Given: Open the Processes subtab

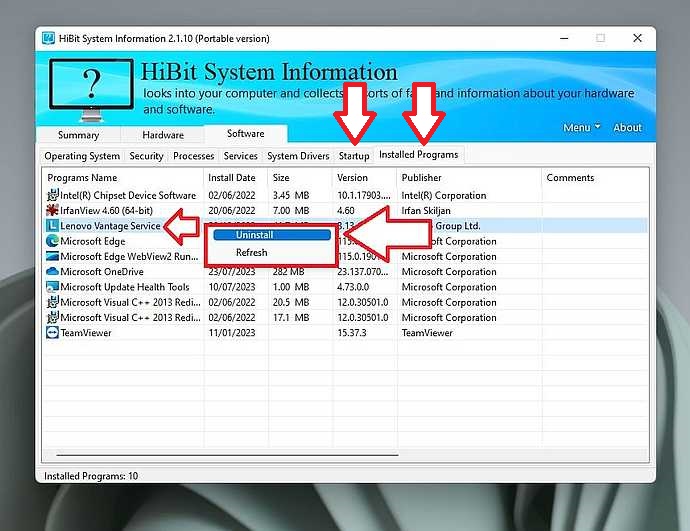Looking at the screenshot, I should tap(194, 156).
